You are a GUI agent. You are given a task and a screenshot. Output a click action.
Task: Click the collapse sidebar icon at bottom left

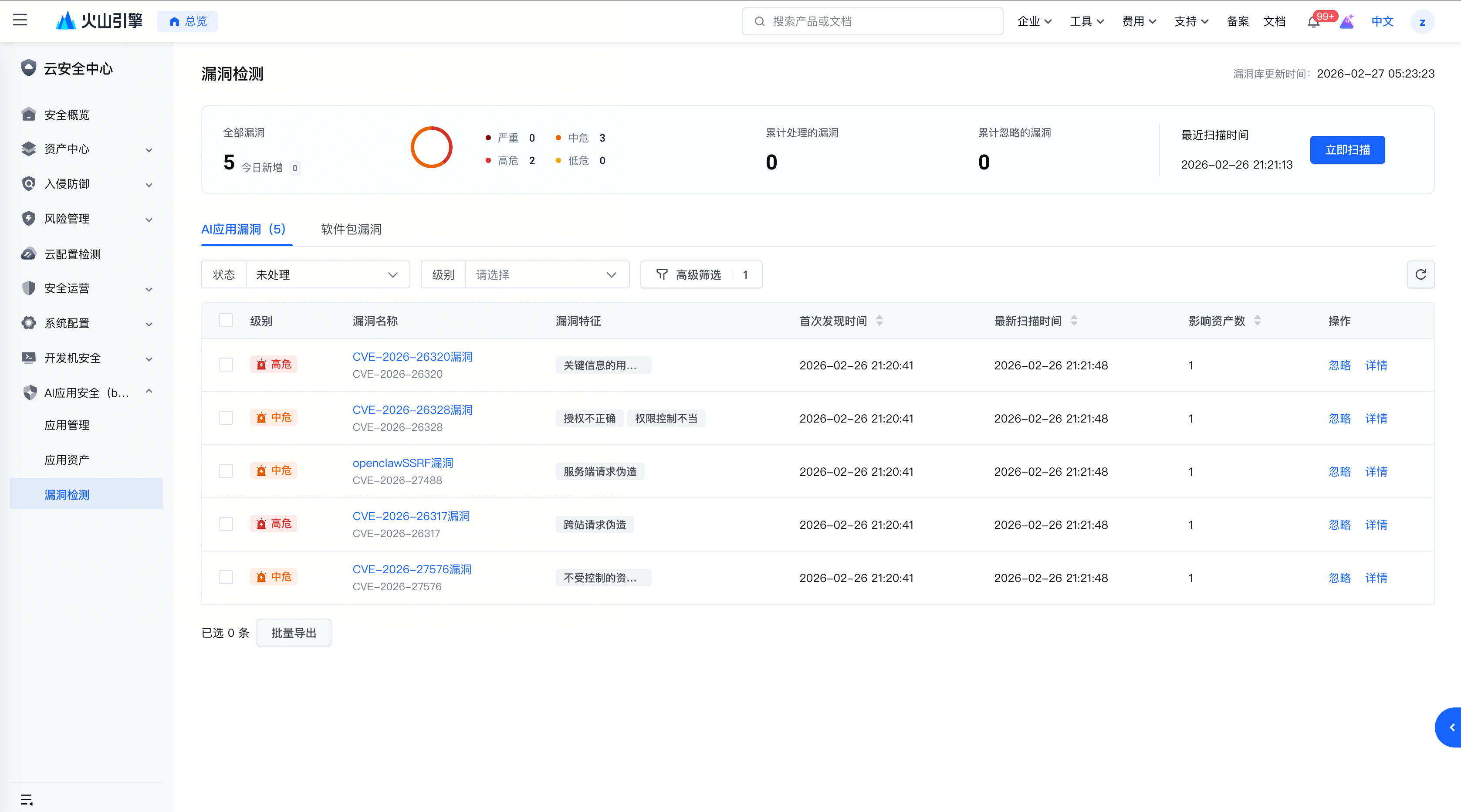pos(26,799)
